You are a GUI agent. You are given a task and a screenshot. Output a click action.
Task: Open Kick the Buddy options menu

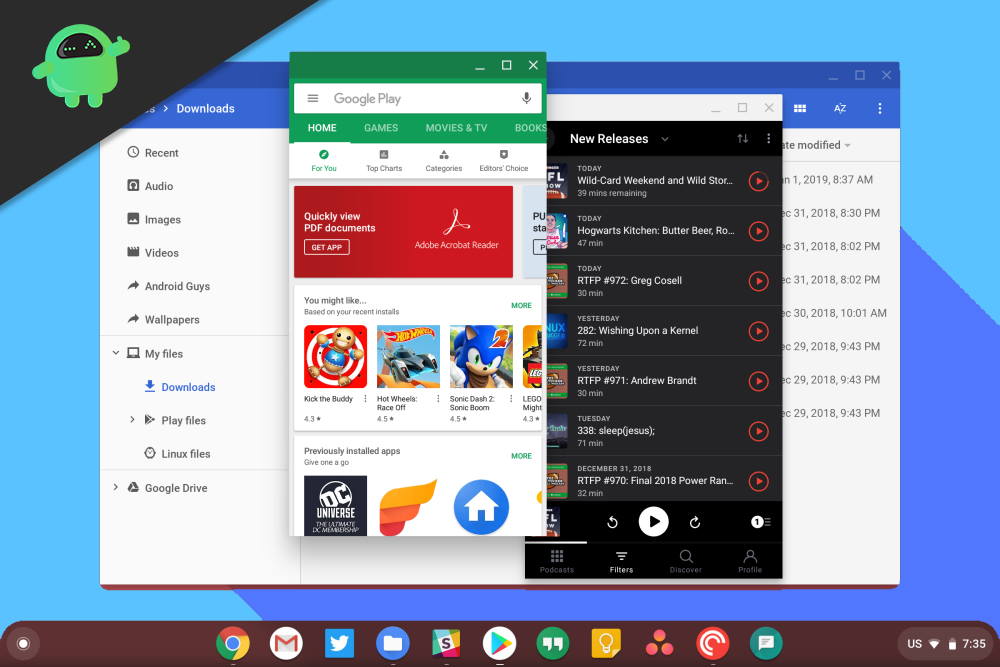365,399
